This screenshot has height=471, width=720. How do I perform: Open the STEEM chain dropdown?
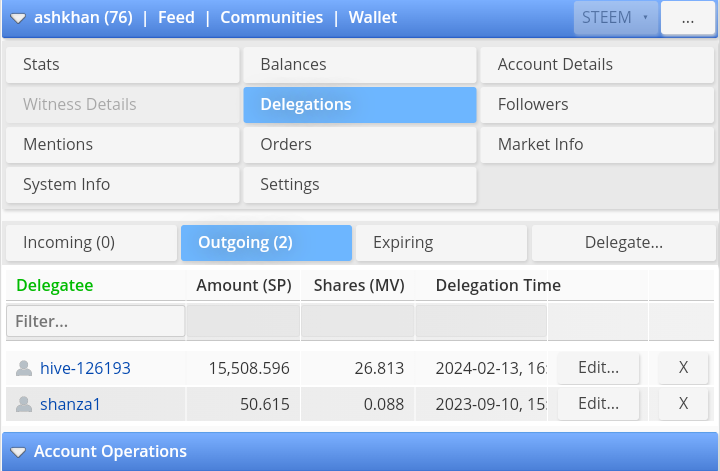pos(615,18)
